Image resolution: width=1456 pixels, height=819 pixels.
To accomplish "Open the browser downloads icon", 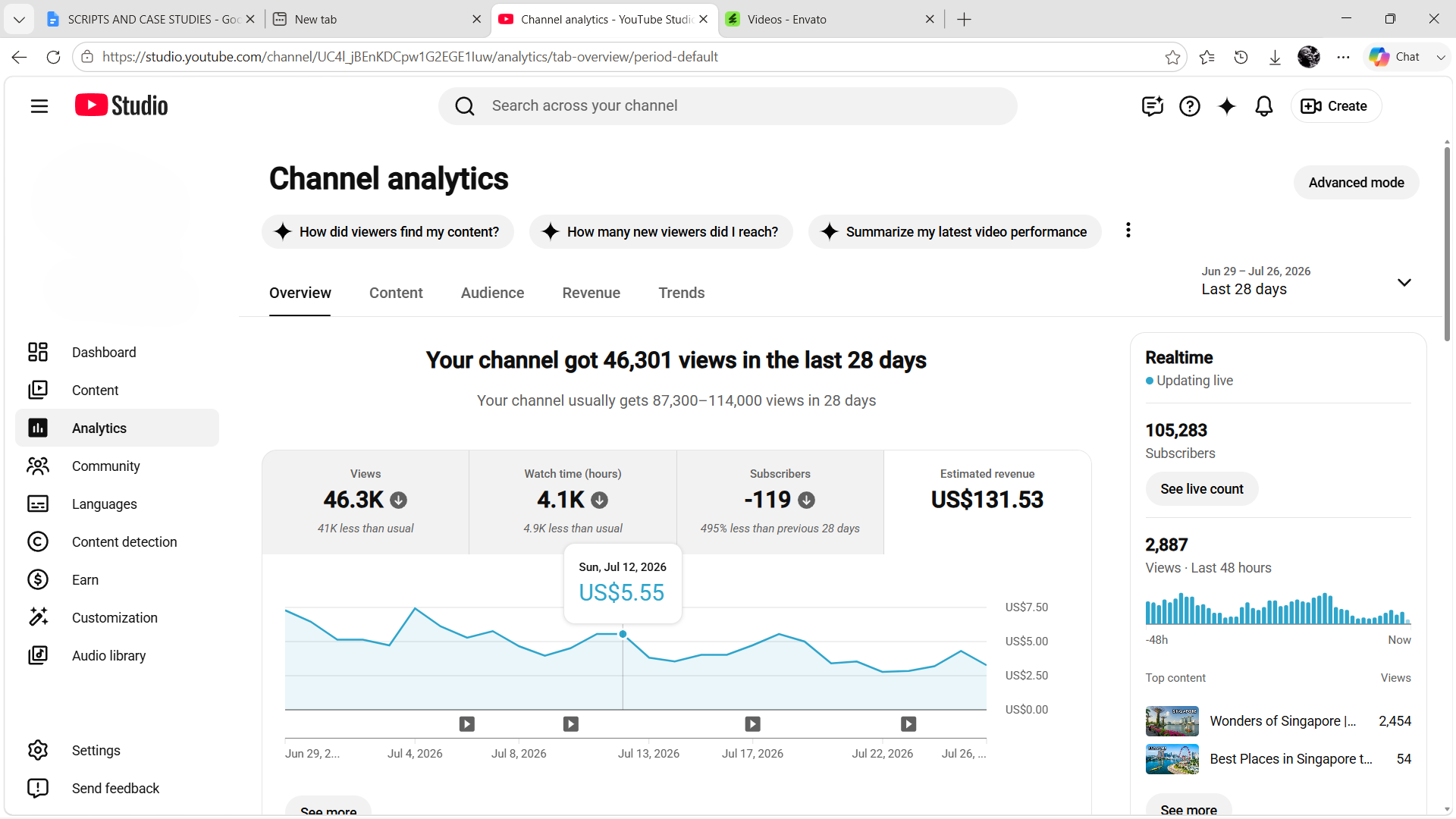I will coord(1275,57).
